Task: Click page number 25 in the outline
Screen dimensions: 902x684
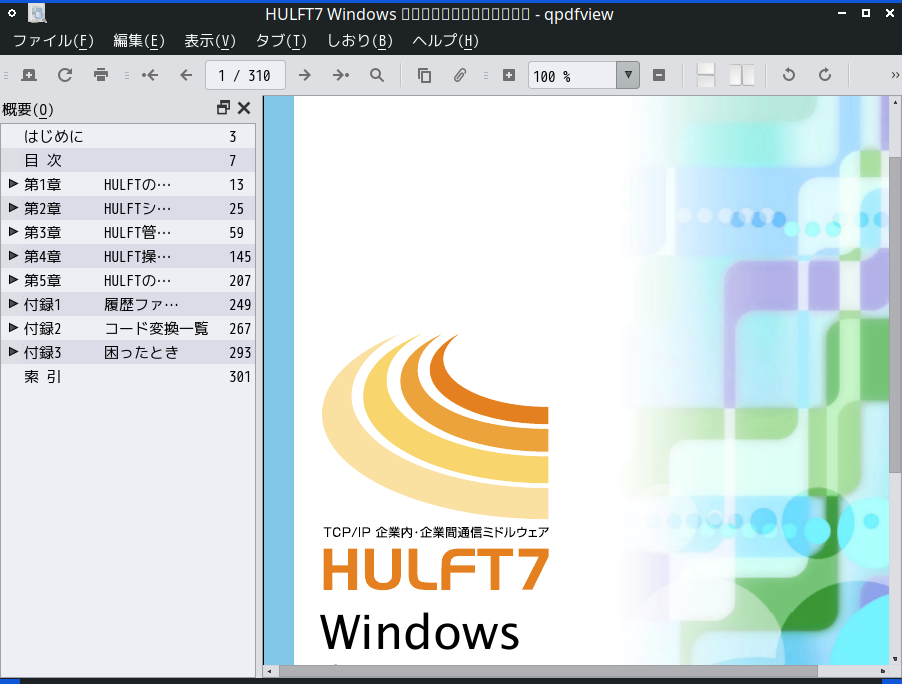Action: (236, 208)
